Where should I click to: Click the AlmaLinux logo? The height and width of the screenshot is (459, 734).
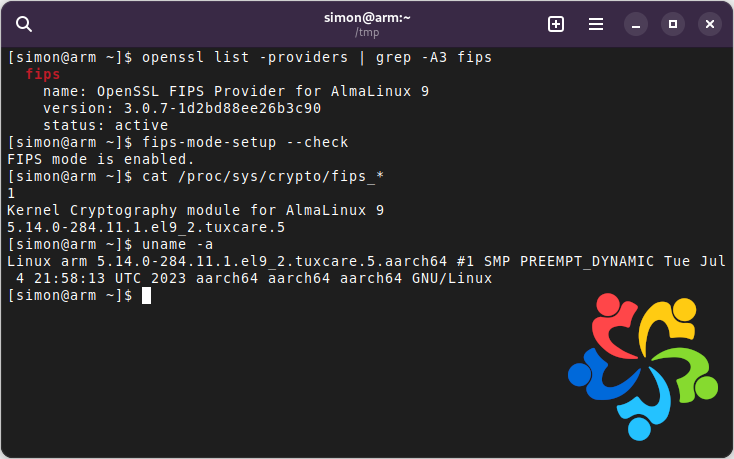pyautogui.click(x=643, y=367)
